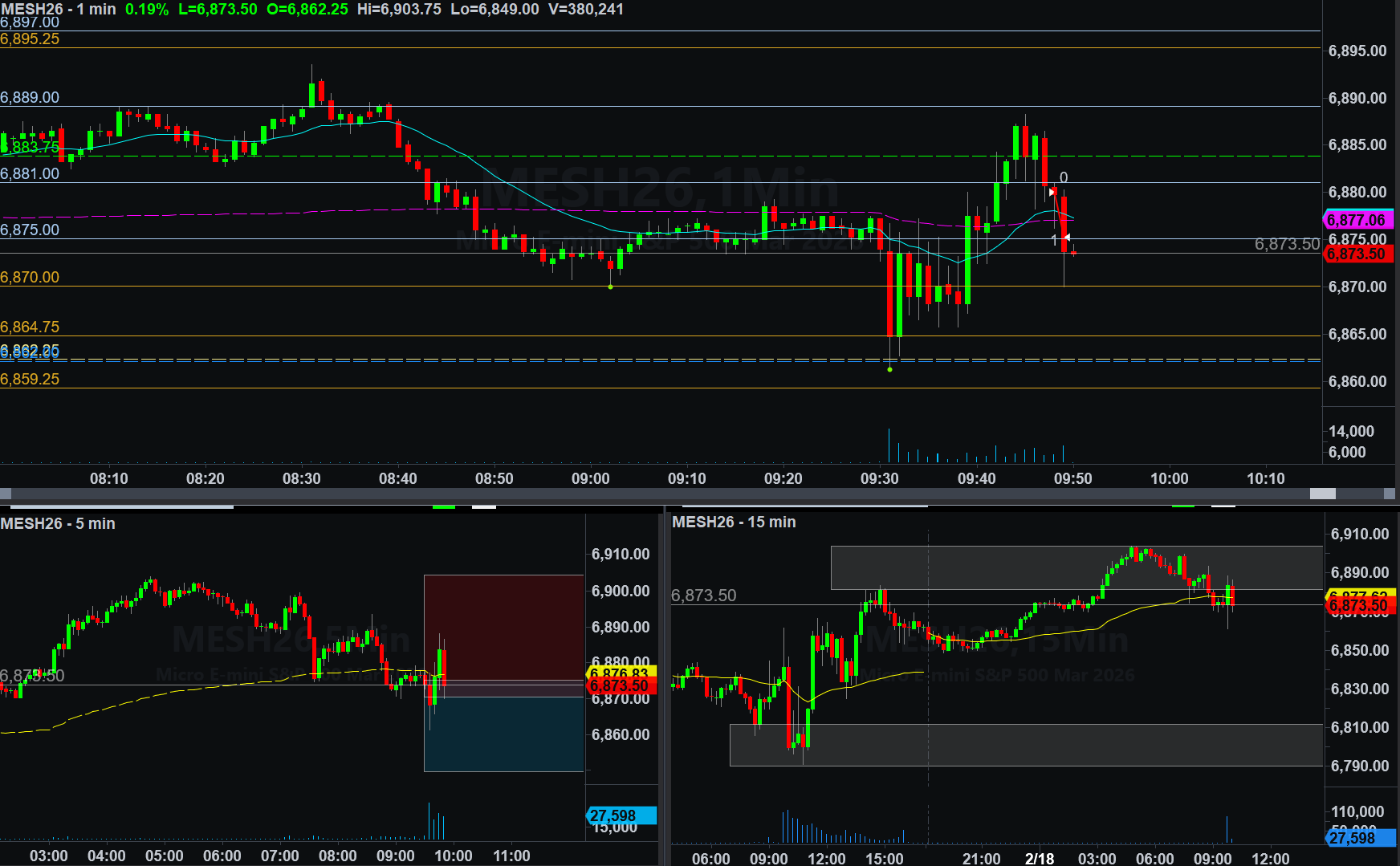Click the scrollbar thumb on the 1 min chart
Screen dimensions: 1400x866
point(1322,494)
